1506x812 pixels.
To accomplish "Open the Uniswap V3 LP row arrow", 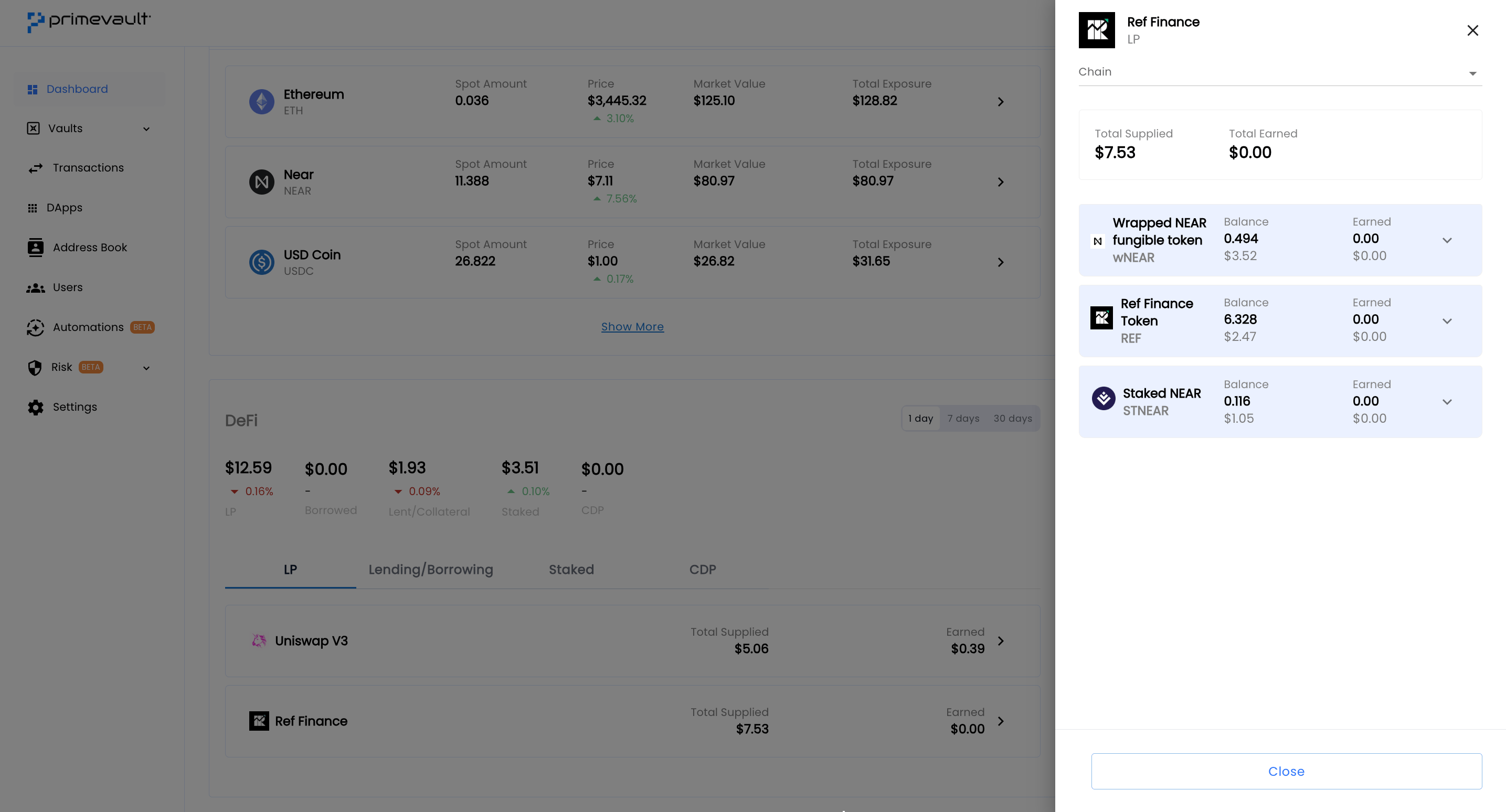I will coord(1000,640).
